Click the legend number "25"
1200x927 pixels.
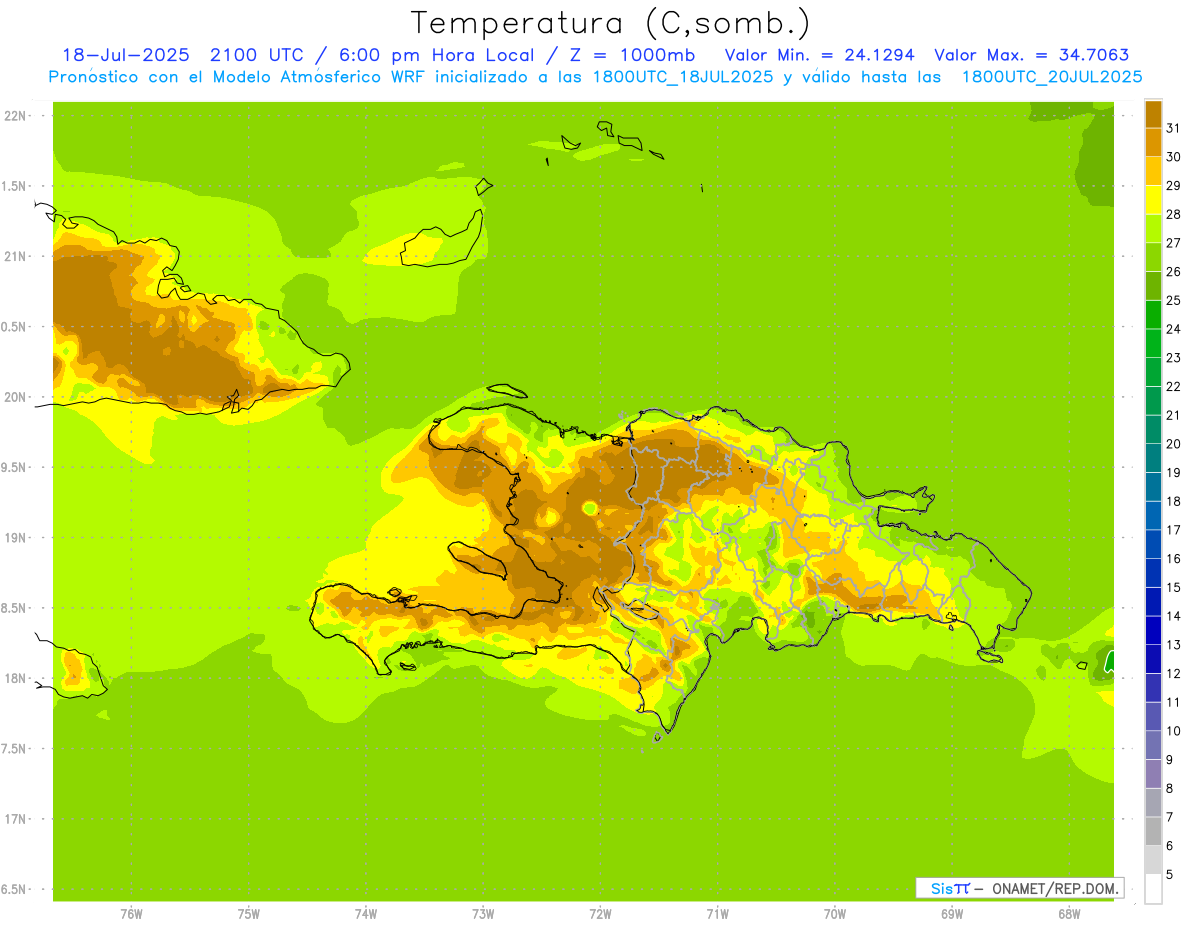click(x=1173, y=300)
